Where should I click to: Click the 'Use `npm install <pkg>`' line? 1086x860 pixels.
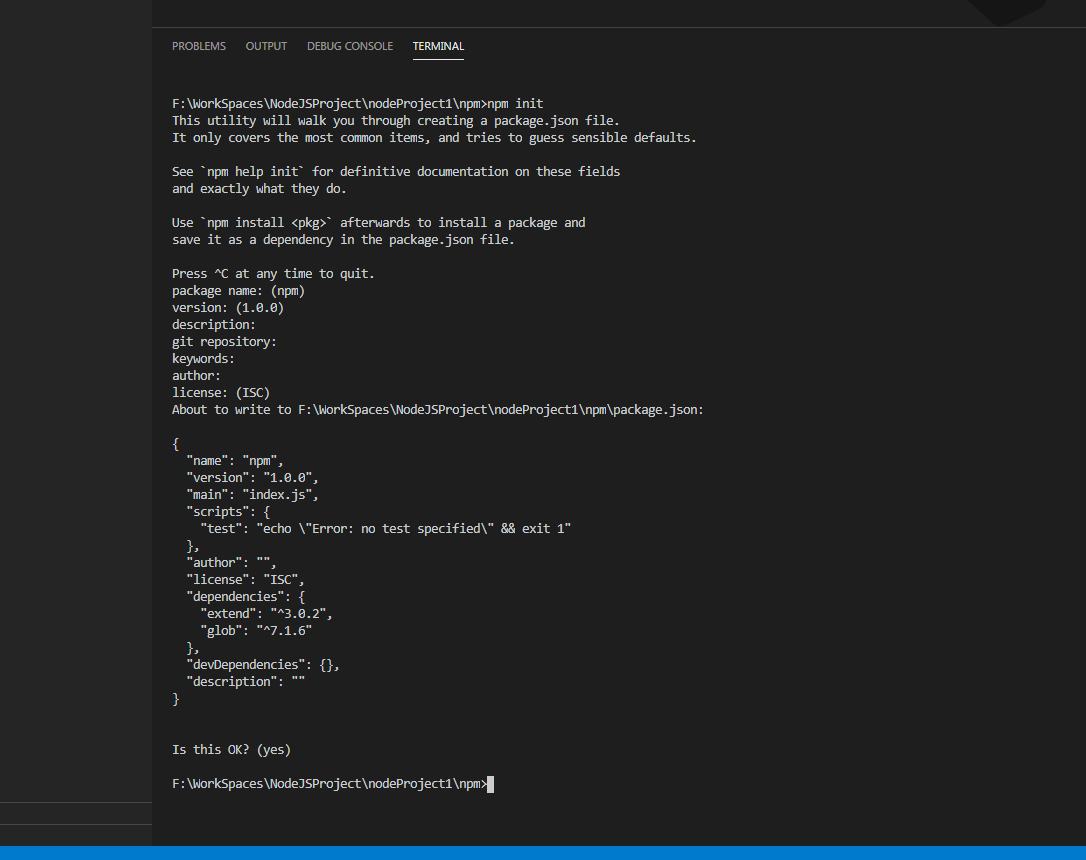pos(379,223)
